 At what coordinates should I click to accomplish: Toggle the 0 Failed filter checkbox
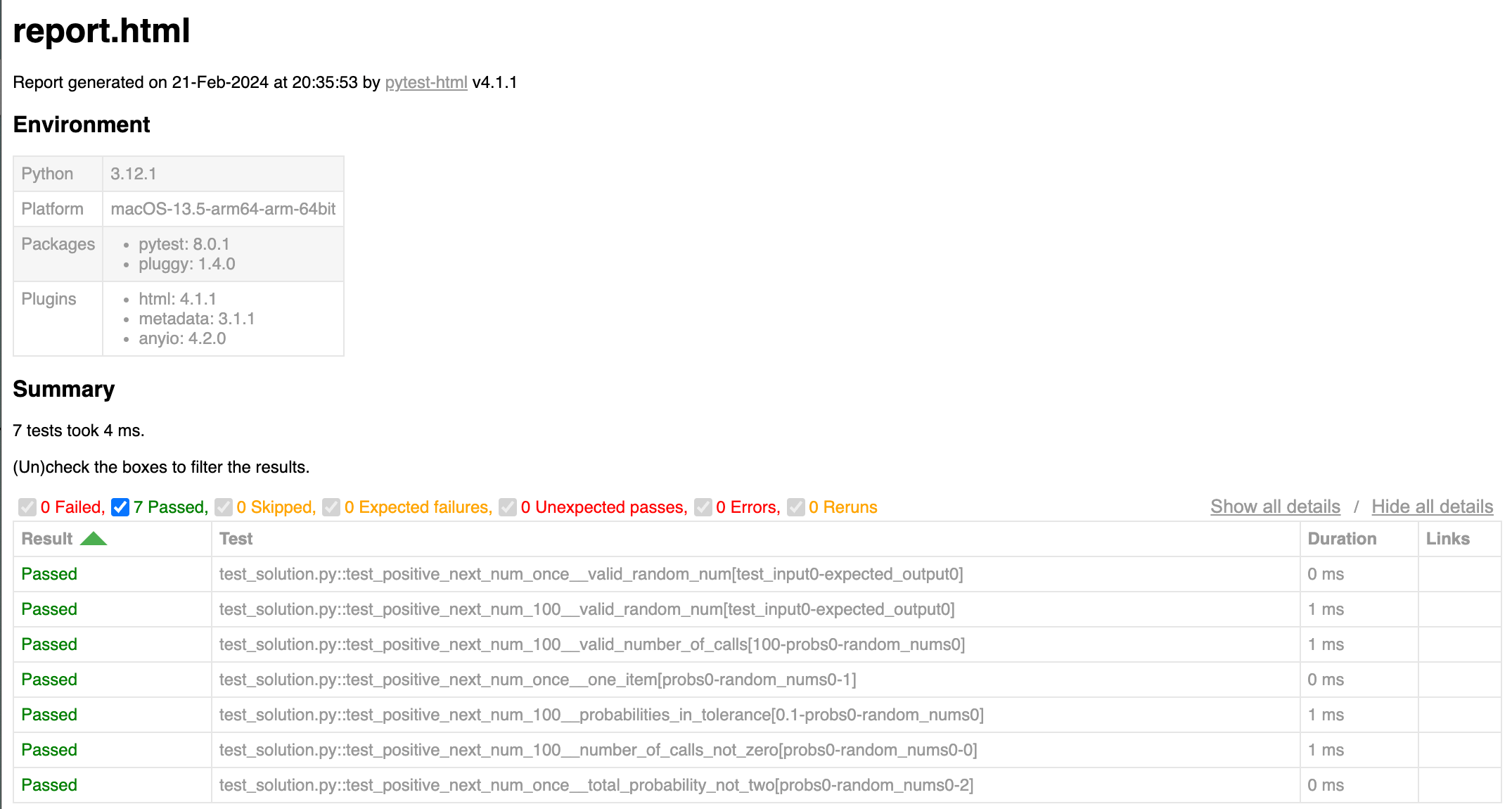(x=27, y=507)
